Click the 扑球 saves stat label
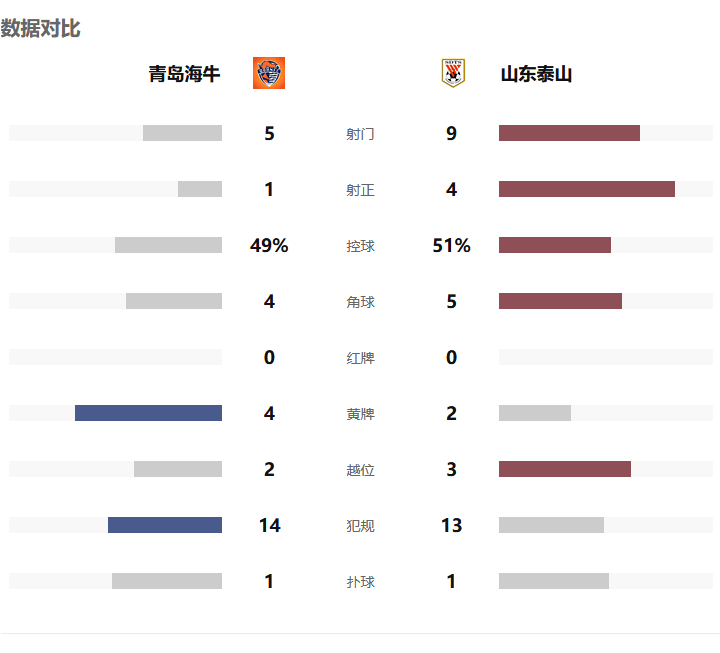The image size is (720, 653). pos(360,582)
